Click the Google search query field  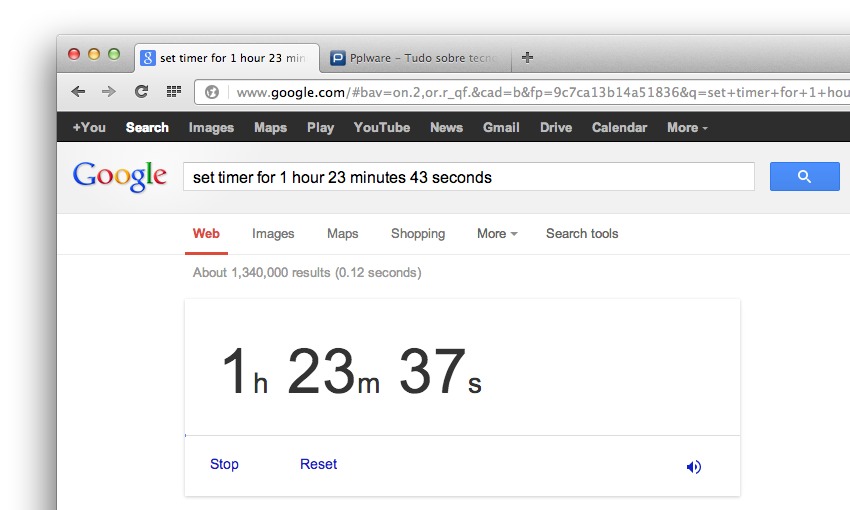(x=468, y=177)
